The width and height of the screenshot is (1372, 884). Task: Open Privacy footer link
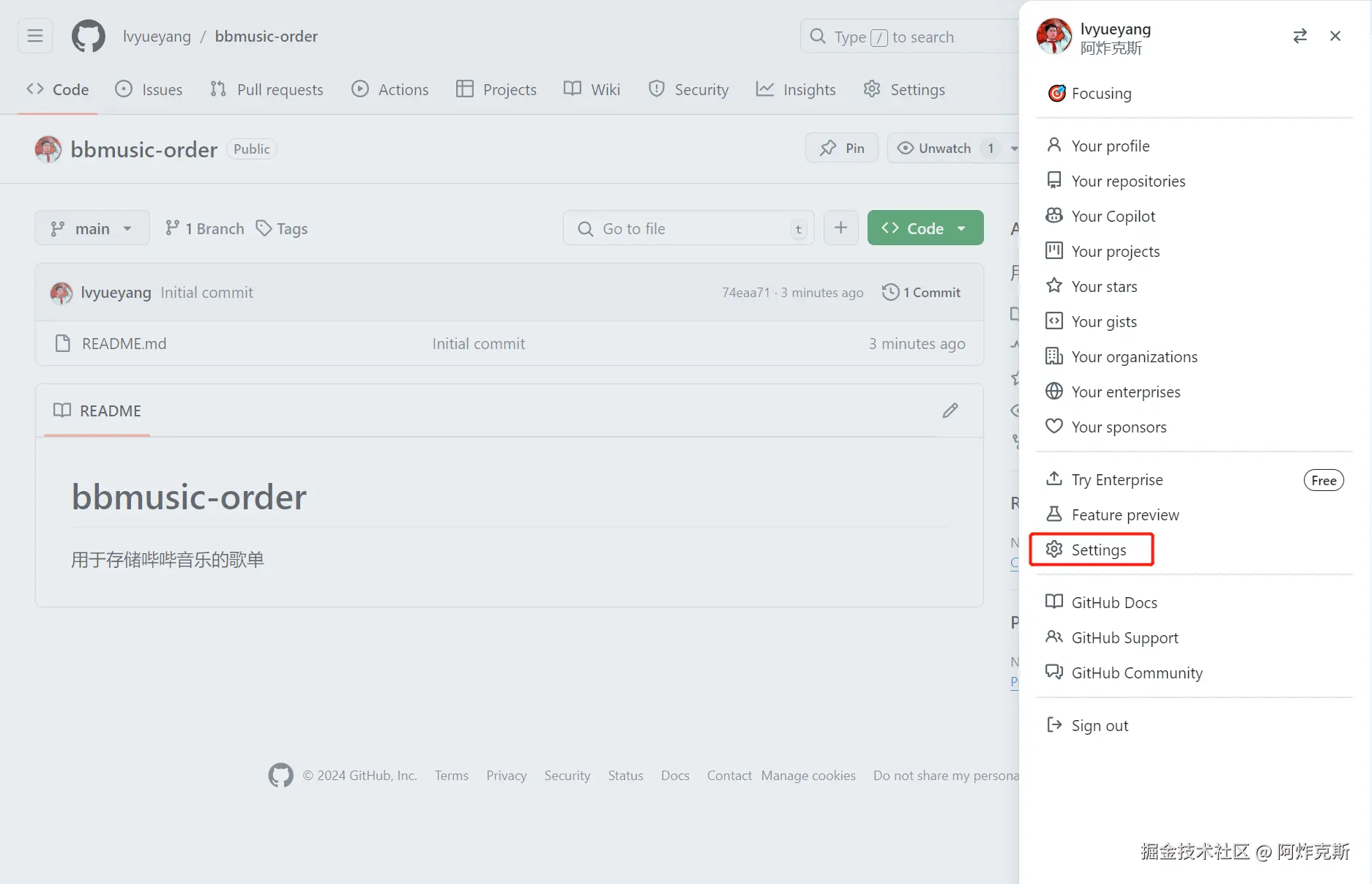[507, 776]
